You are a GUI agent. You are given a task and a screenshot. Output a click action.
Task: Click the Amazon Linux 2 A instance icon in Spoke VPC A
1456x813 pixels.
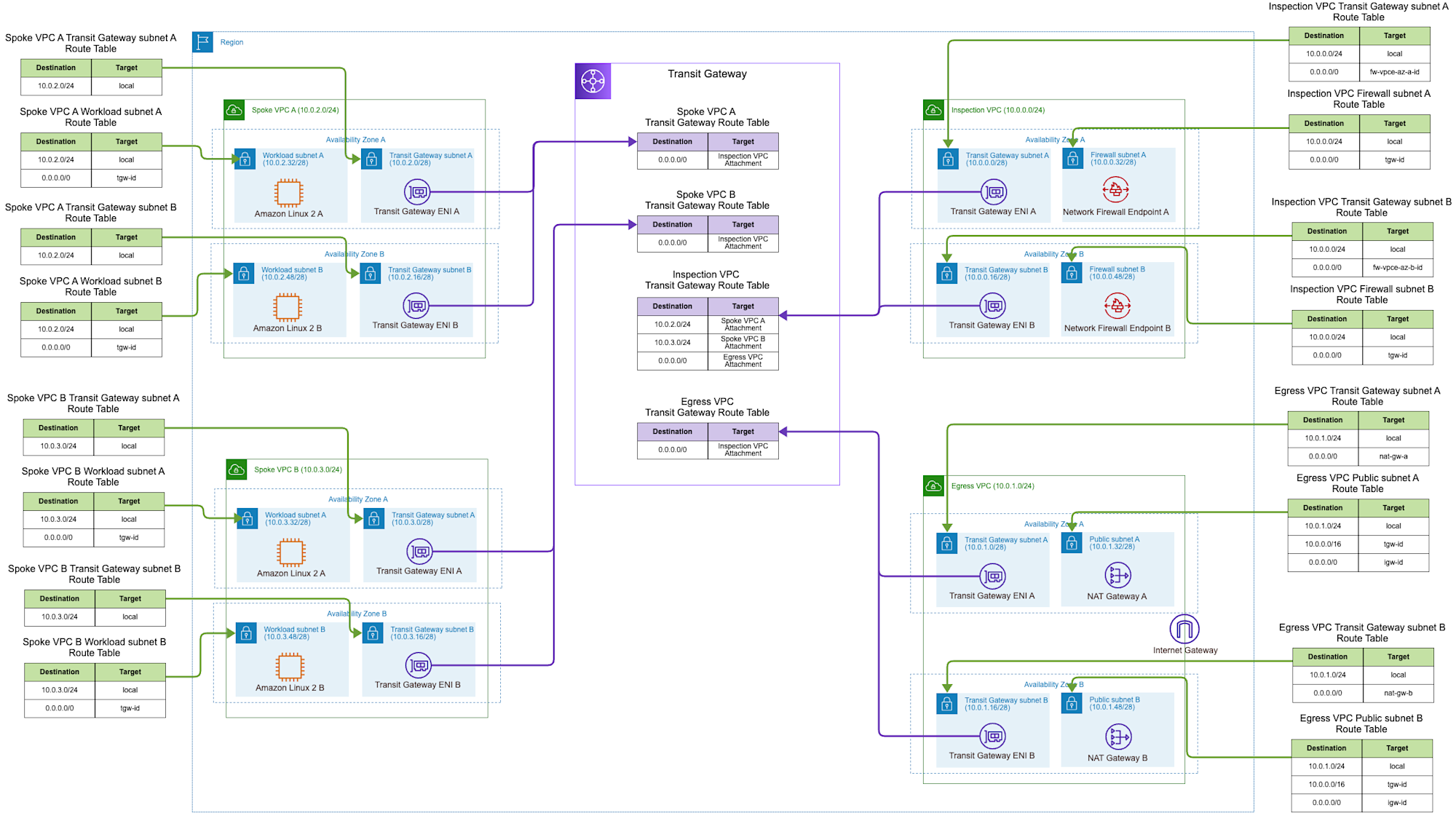[x=288, y=194]
